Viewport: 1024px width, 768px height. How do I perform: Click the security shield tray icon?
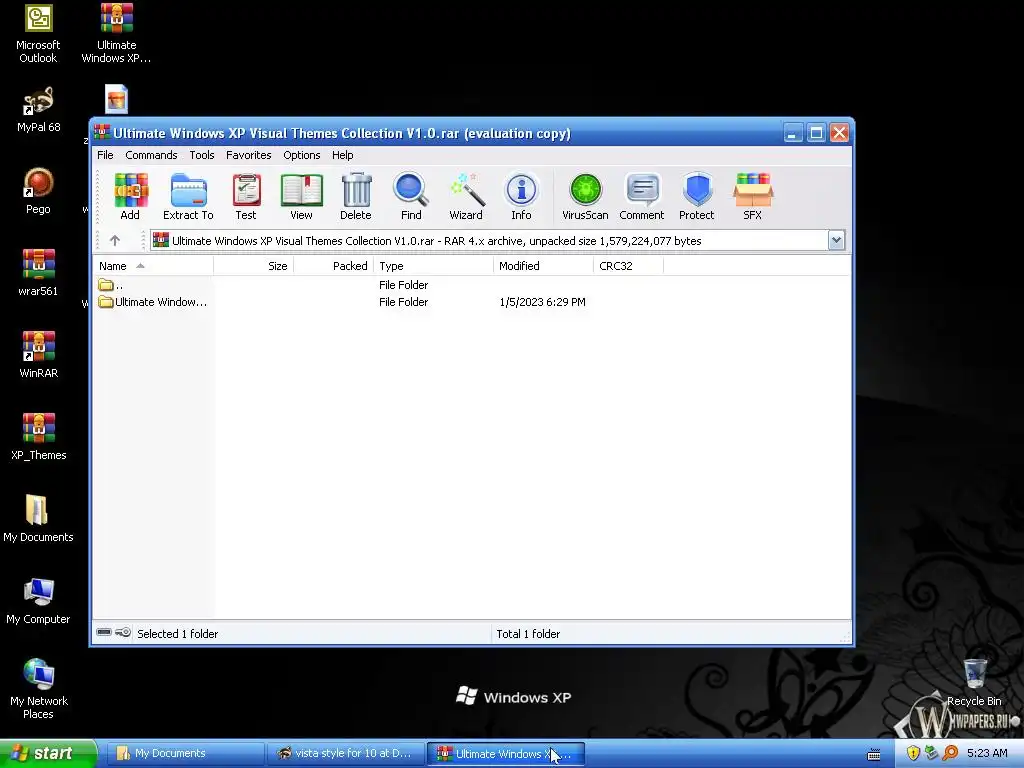pos(913,753)
